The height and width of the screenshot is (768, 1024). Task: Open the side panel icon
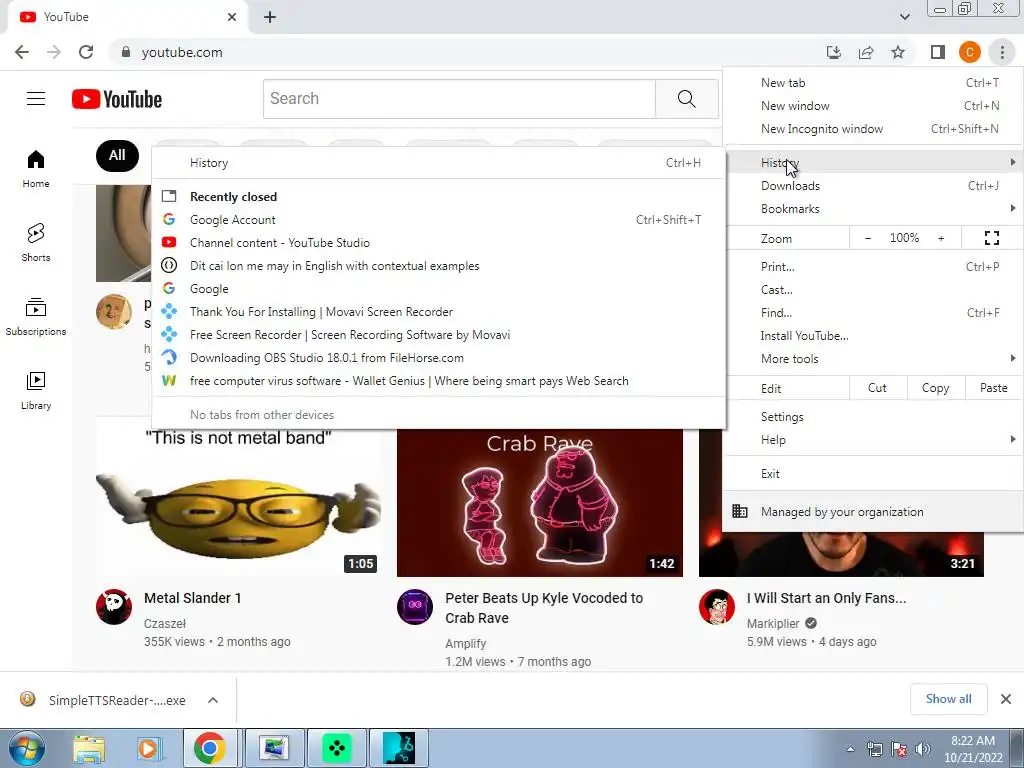pos(938,52)
